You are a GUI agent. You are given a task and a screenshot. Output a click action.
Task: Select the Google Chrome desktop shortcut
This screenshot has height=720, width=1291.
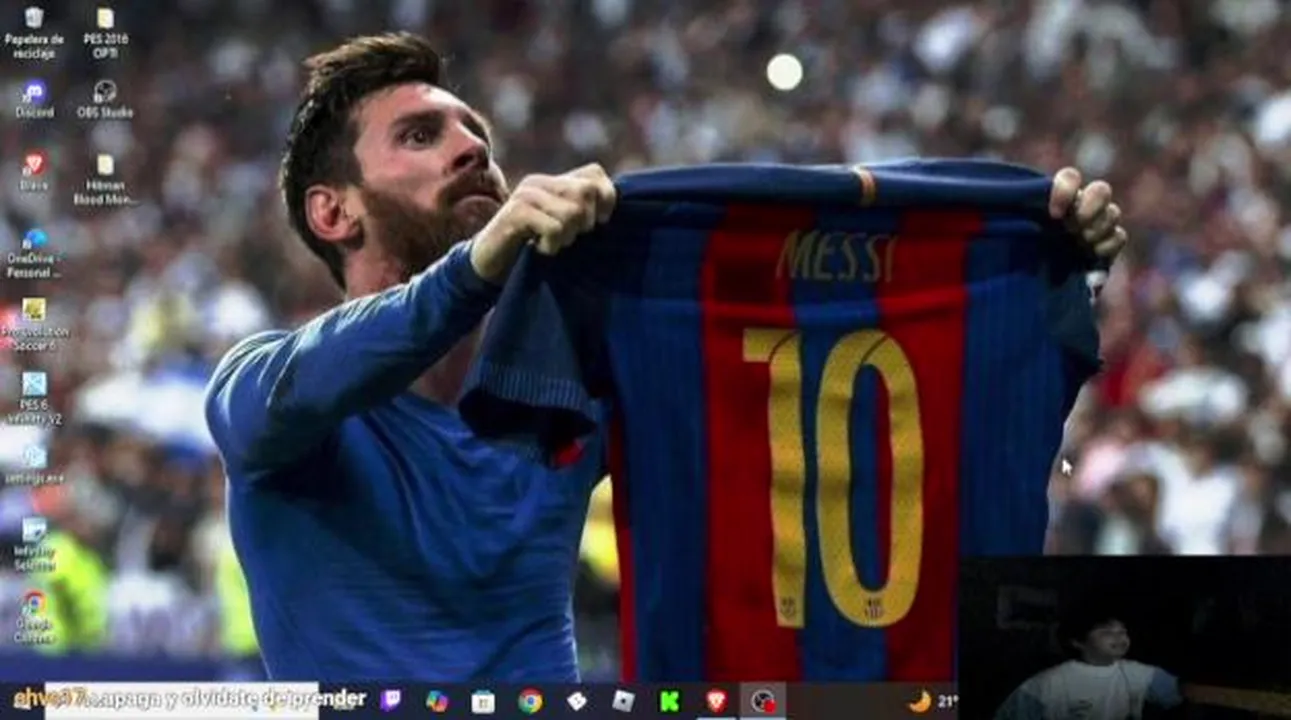[34, 617]
